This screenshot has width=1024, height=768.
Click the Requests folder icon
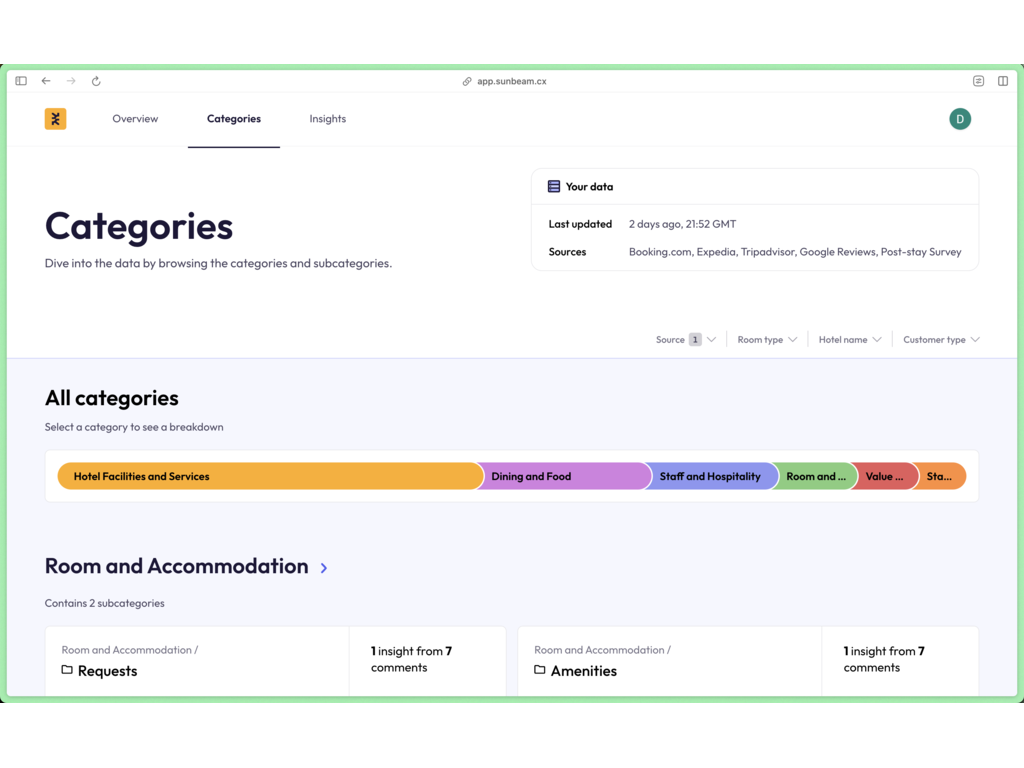[x=67, y=670]
